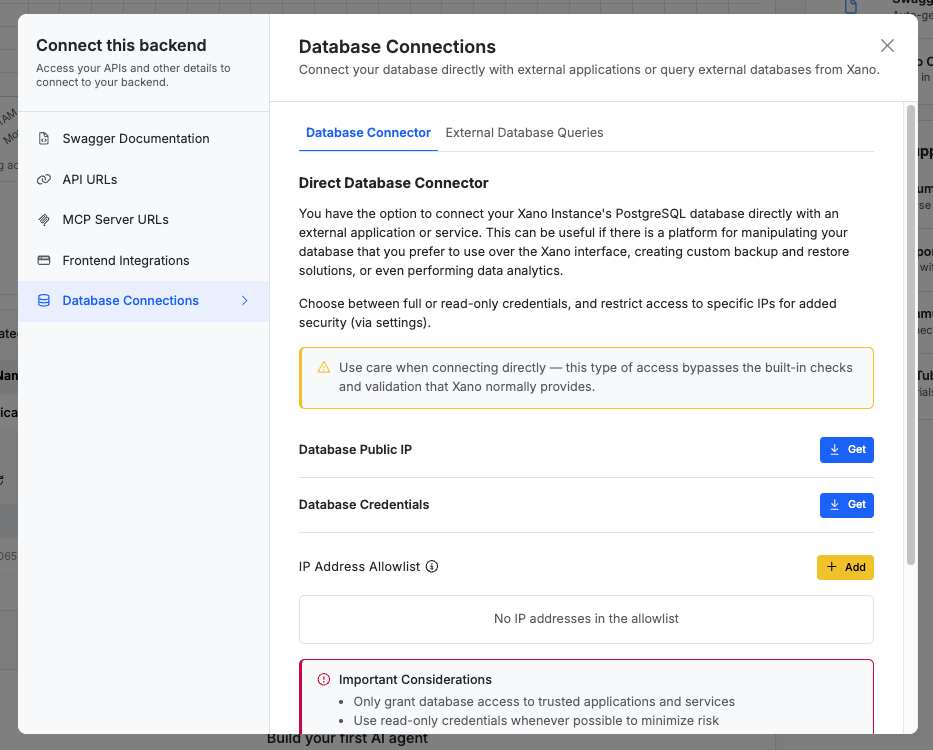Switch to External Database Queries tab
The height and width of the screenshot is (750, 933).
(x=524, y=133)
